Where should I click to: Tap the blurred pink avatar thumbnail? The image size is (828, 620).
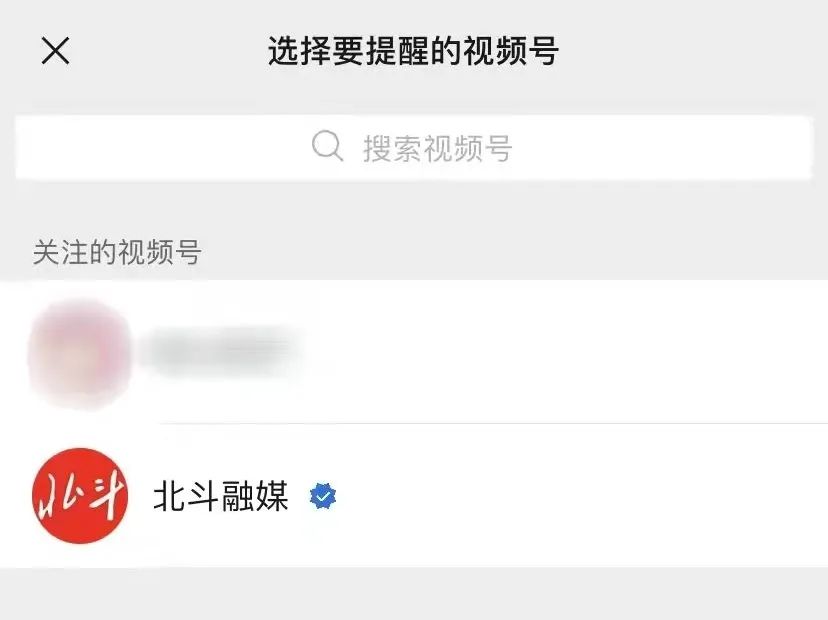click(80, 353)
